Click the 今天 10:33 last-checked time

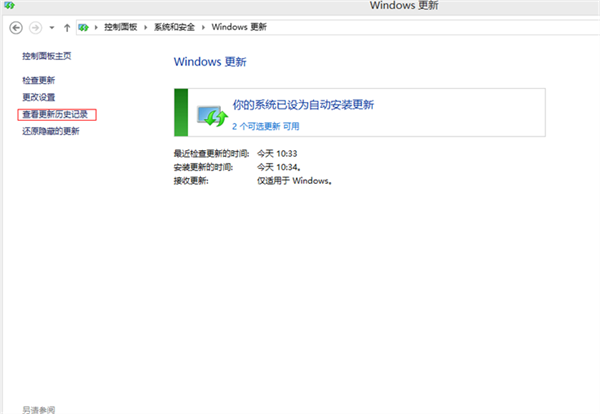(277, 154)
